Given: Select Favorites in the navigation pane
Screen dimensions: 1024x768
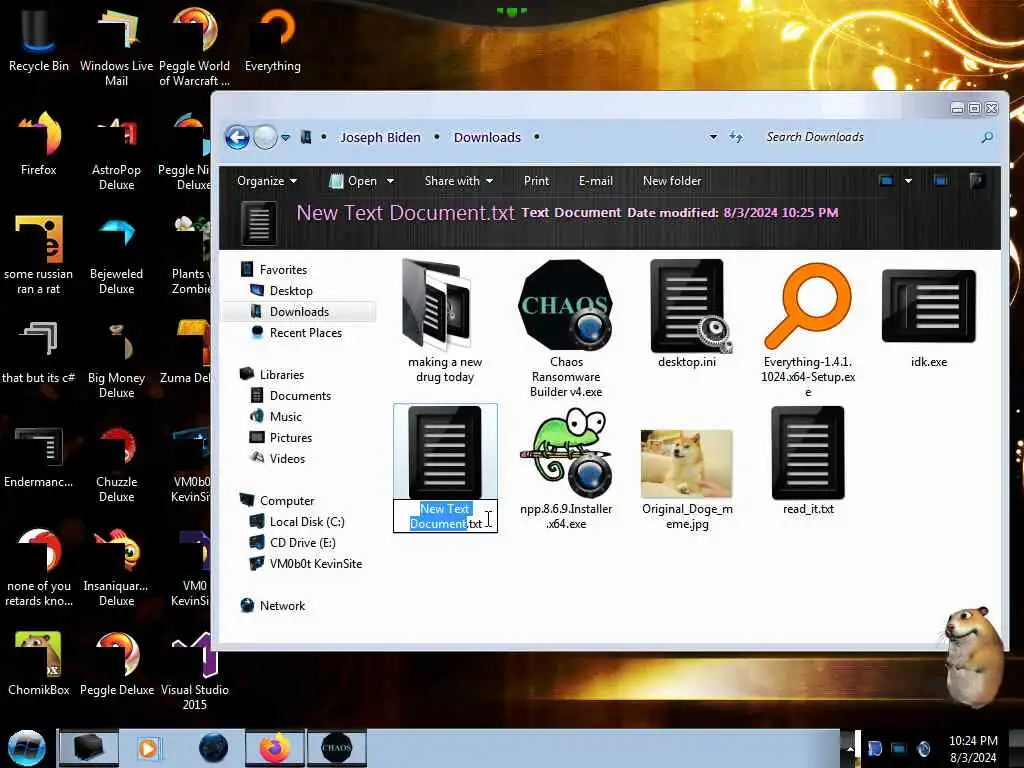Looking at the screenshot, I should click(283, 270).
